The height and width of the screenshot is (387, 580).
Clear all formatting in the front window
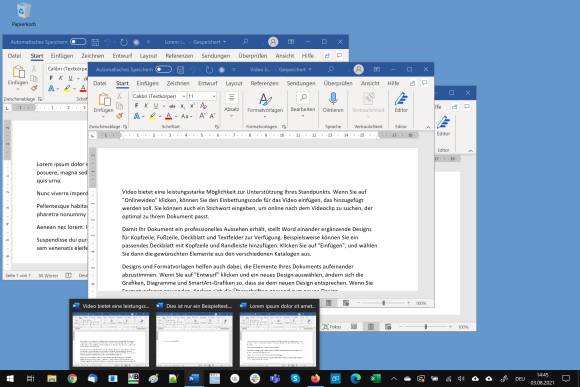pyautogui.click(x=203, y=106)
